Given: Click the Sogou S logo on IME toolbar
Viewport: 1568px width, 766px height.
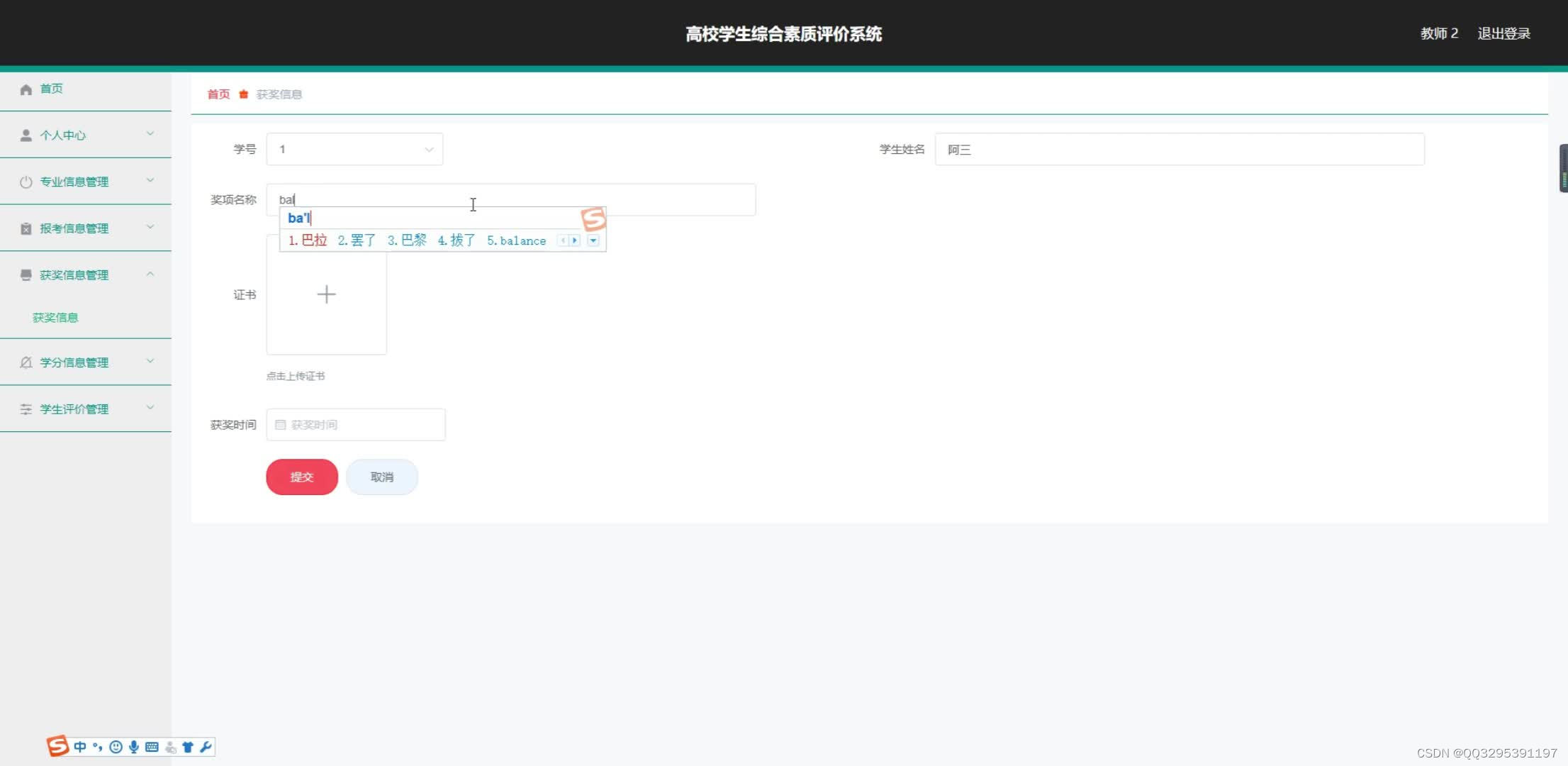Looking at the screenshot, I should tap(57, 746).
